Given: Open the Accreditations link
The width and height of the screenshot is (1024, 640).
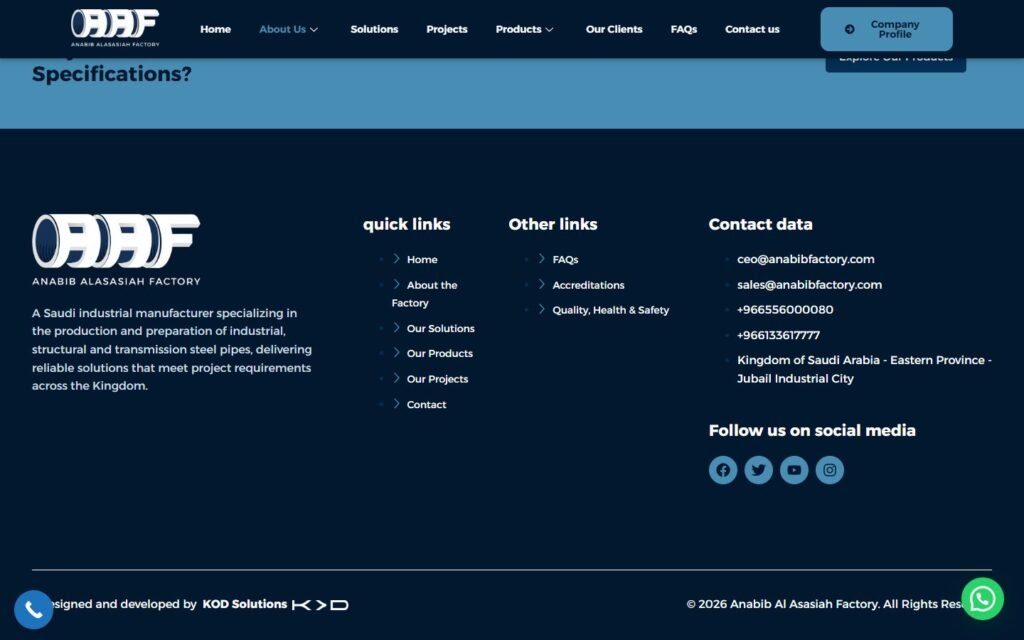Looking at the screenshot, I should pos(588,285).
